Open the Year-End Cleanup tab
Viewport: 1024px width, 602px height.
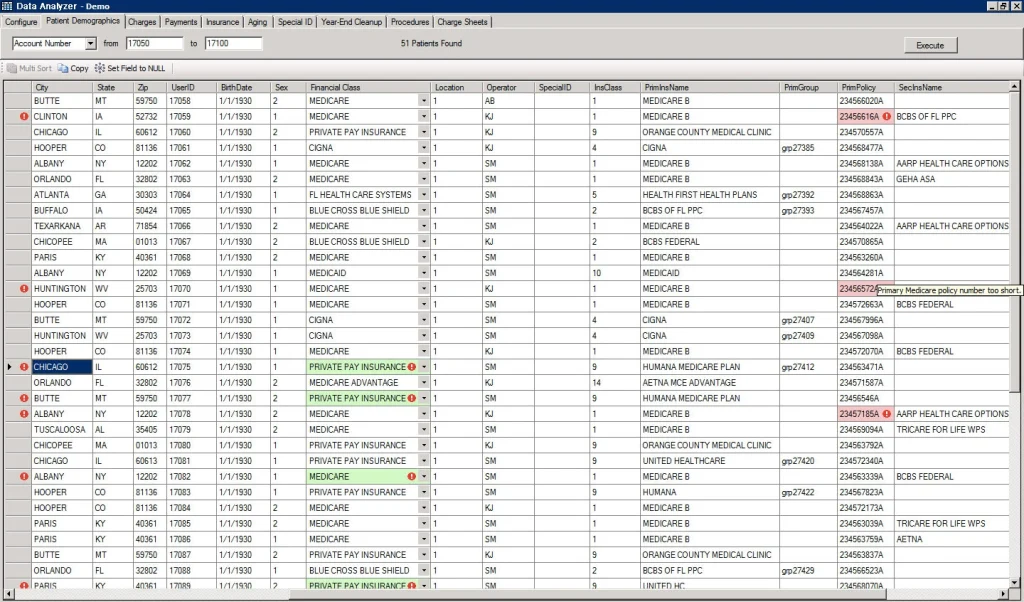coord(351,22)
